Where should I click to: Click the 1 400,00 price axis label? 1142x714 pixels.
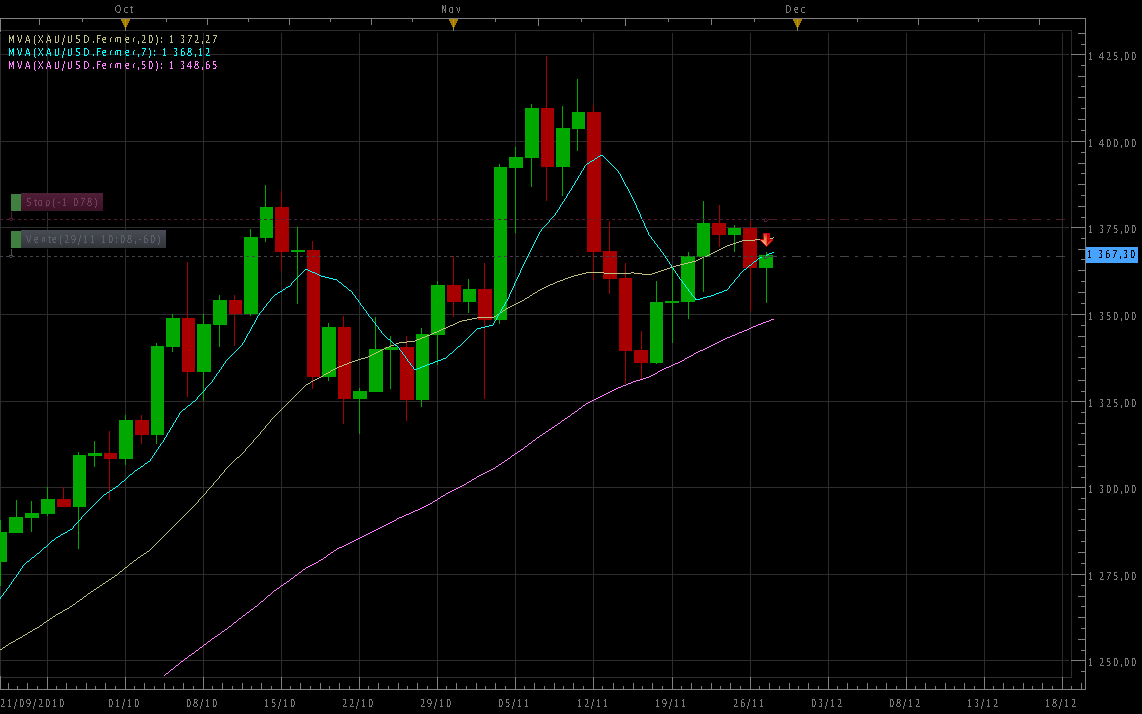click(x=1113, y=143)
